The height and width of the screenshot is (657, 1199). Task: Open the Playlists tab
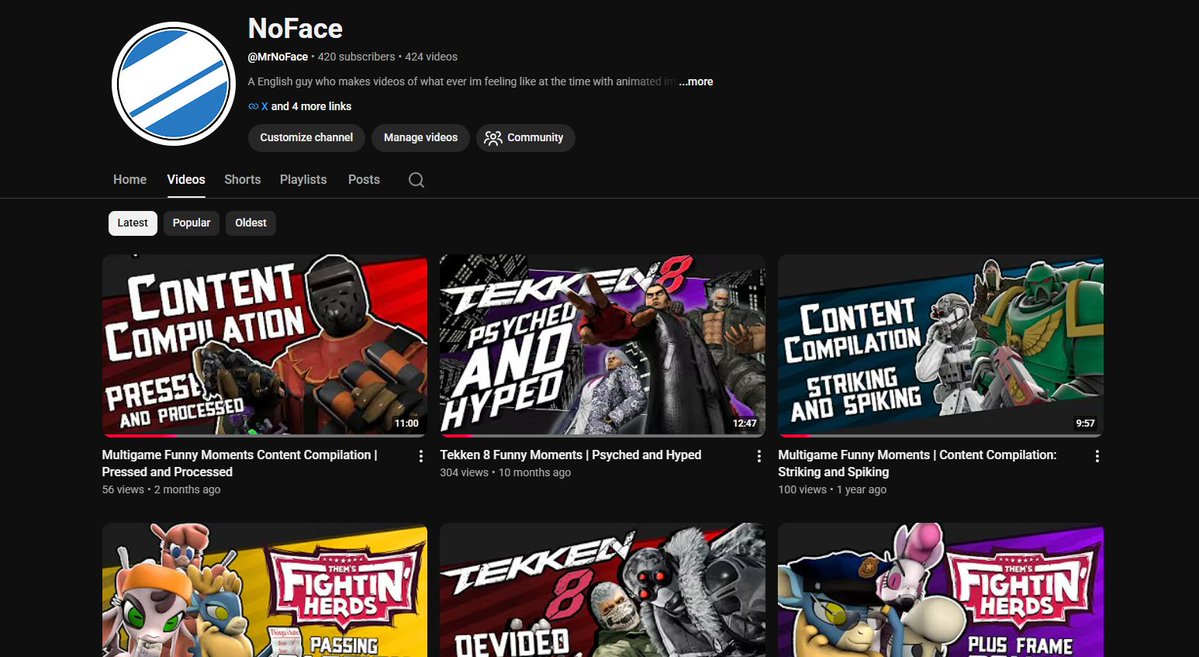pos(303,180)
